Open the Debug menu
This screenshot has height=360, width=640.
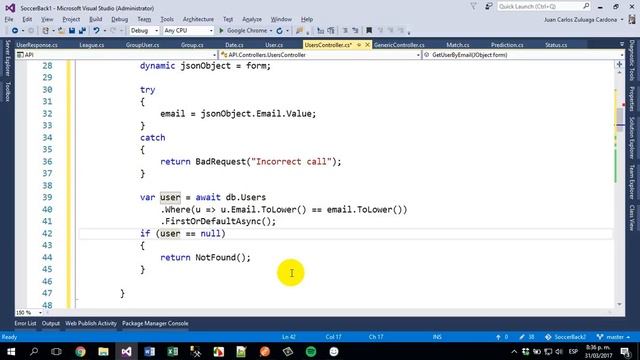pos(119,19)
